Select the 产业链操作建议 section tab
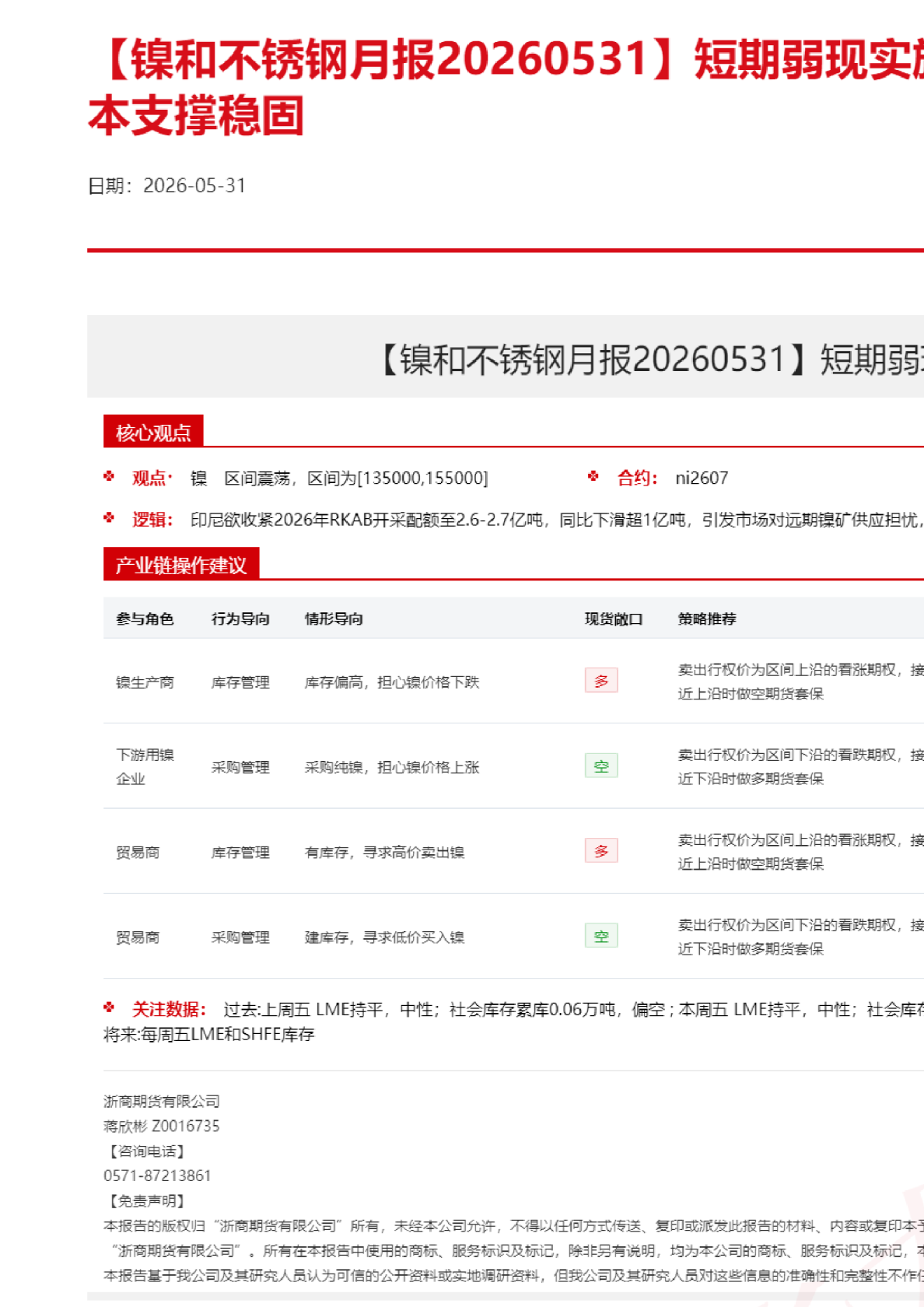Viewport: 924px width, 1307px height. [x=181, y=565]
